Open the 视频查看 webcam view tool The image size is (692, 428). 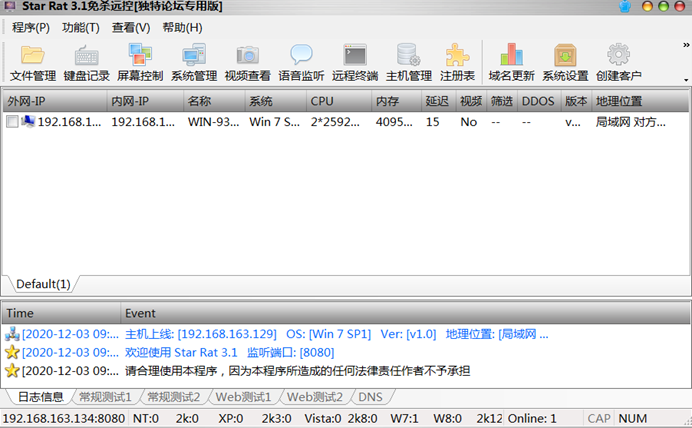pyautogui.click(x=247, y=63)
